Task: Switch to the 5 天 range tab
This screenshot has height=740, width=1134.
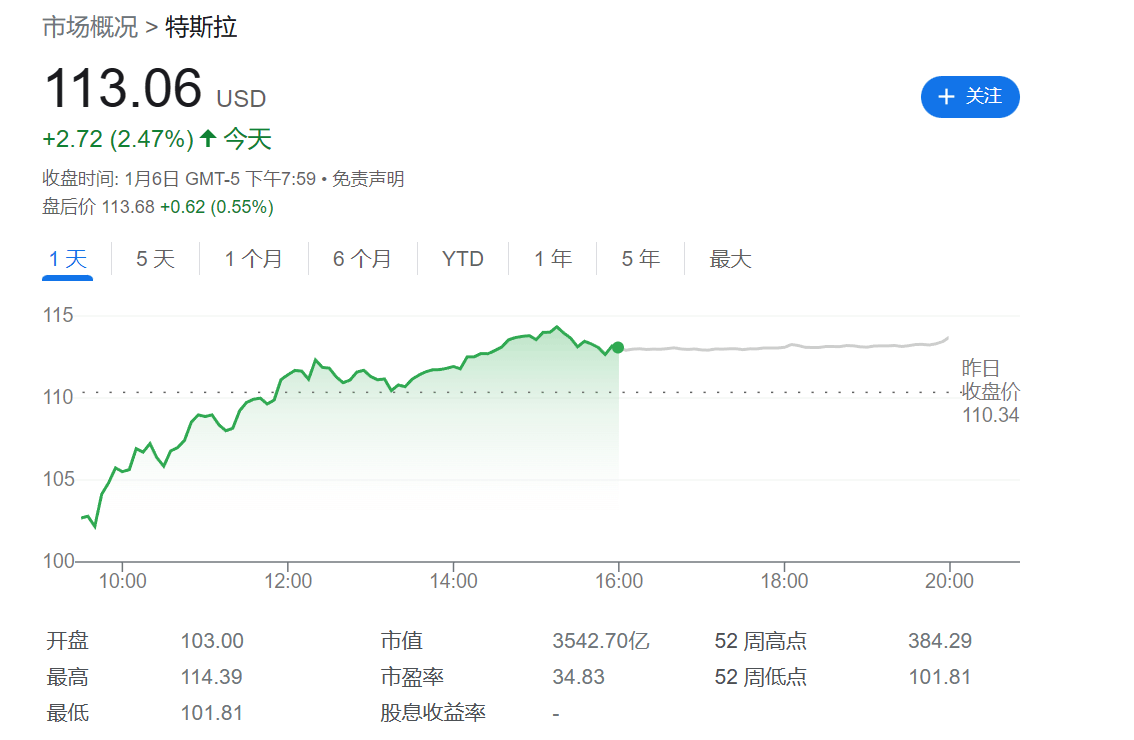Action: click(x=155, y=259)
